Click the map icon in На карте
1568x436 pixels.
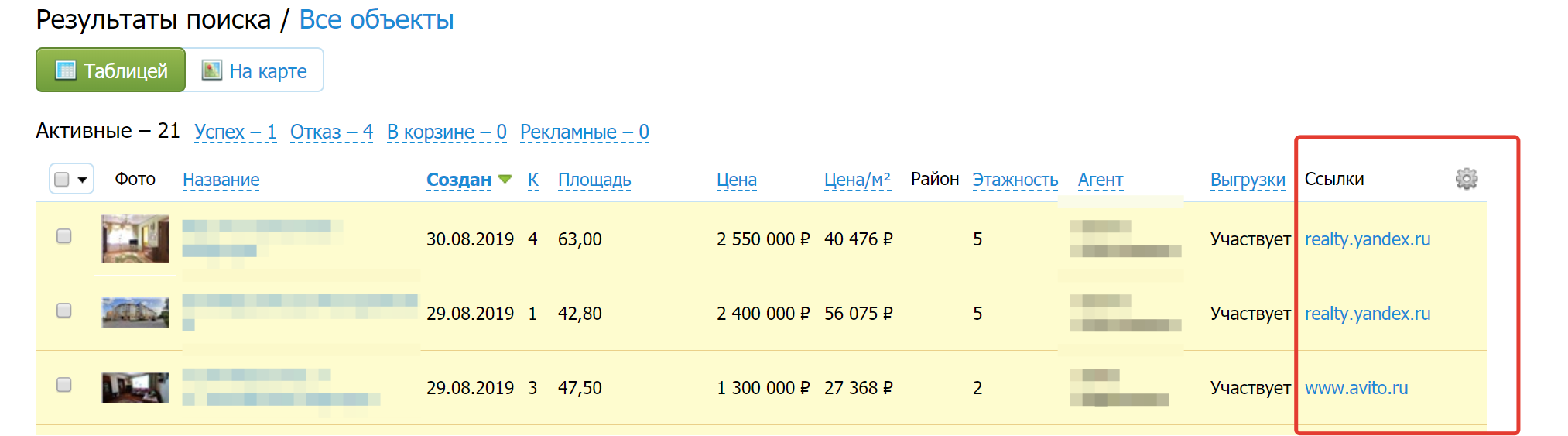pyautogui.click(x=211, y=70)
